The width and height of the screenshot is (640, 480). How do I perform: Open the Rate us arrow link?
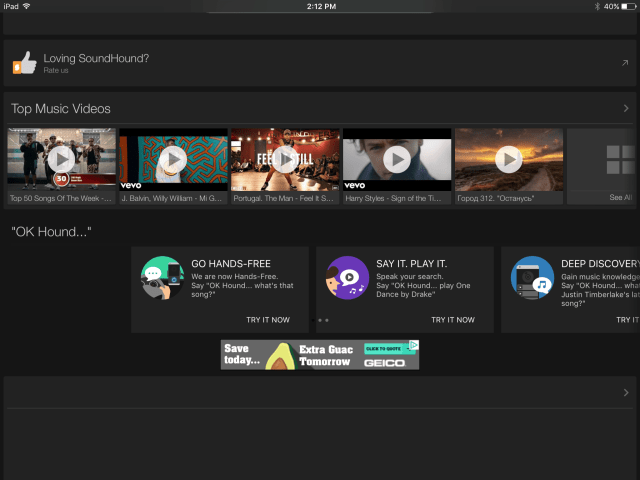click(625, 63)
